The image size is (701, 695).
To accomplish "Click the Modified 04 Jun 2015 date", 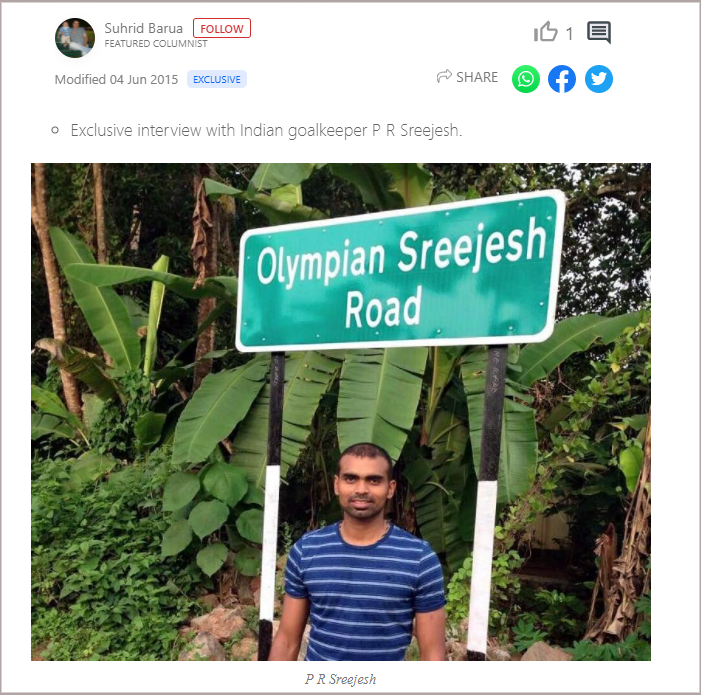I will click(116, 80).
